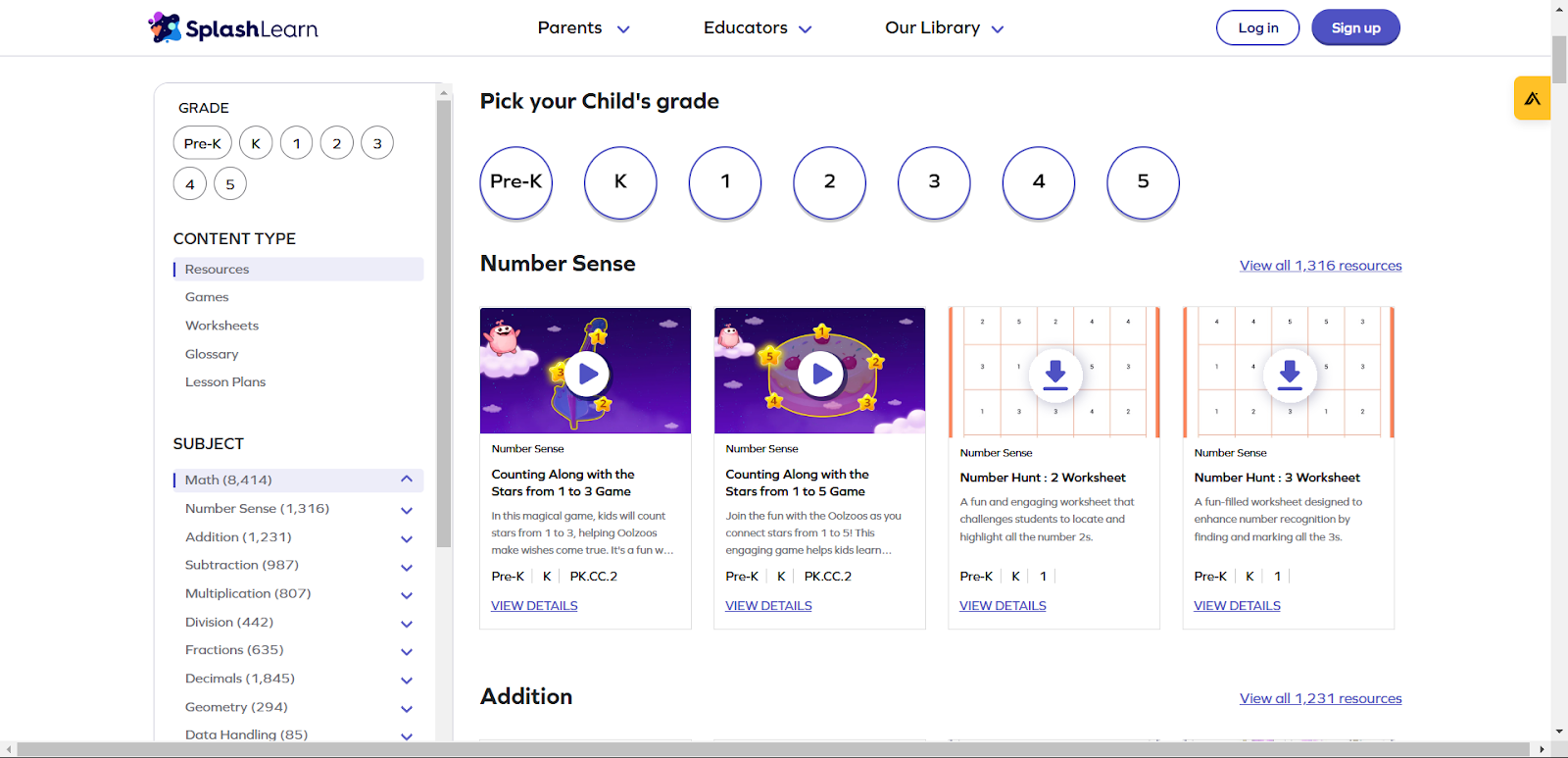Download the Number Hunt 3 Worksheet

pyautogui.click(x=1289, y=374)
